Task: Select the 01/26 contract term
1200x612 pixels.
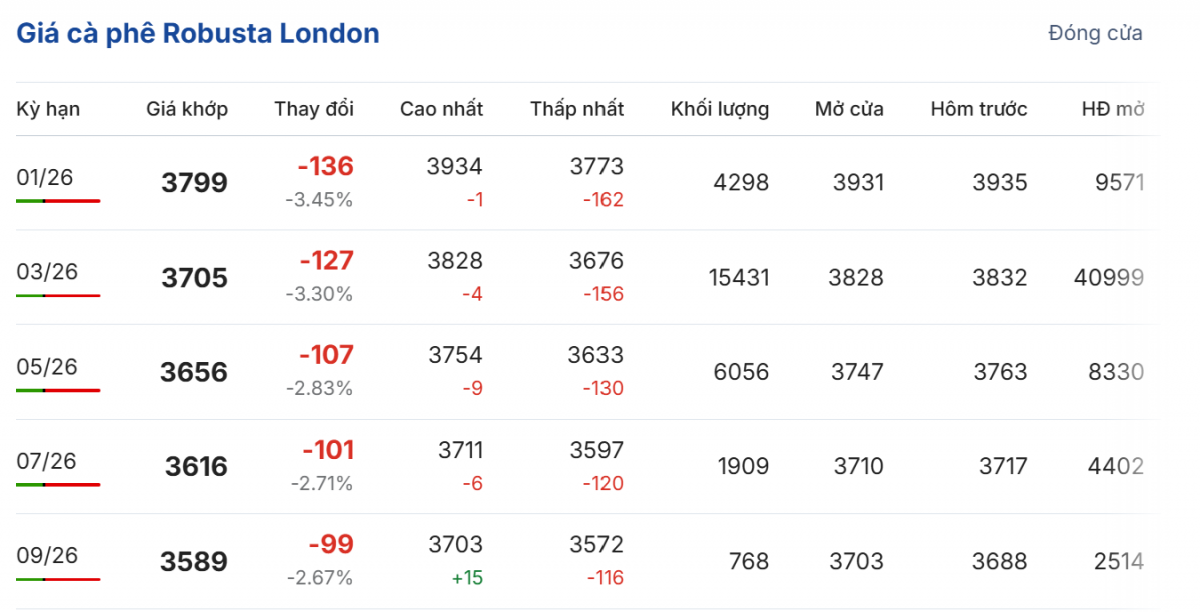Action: [x=47, y=178]
